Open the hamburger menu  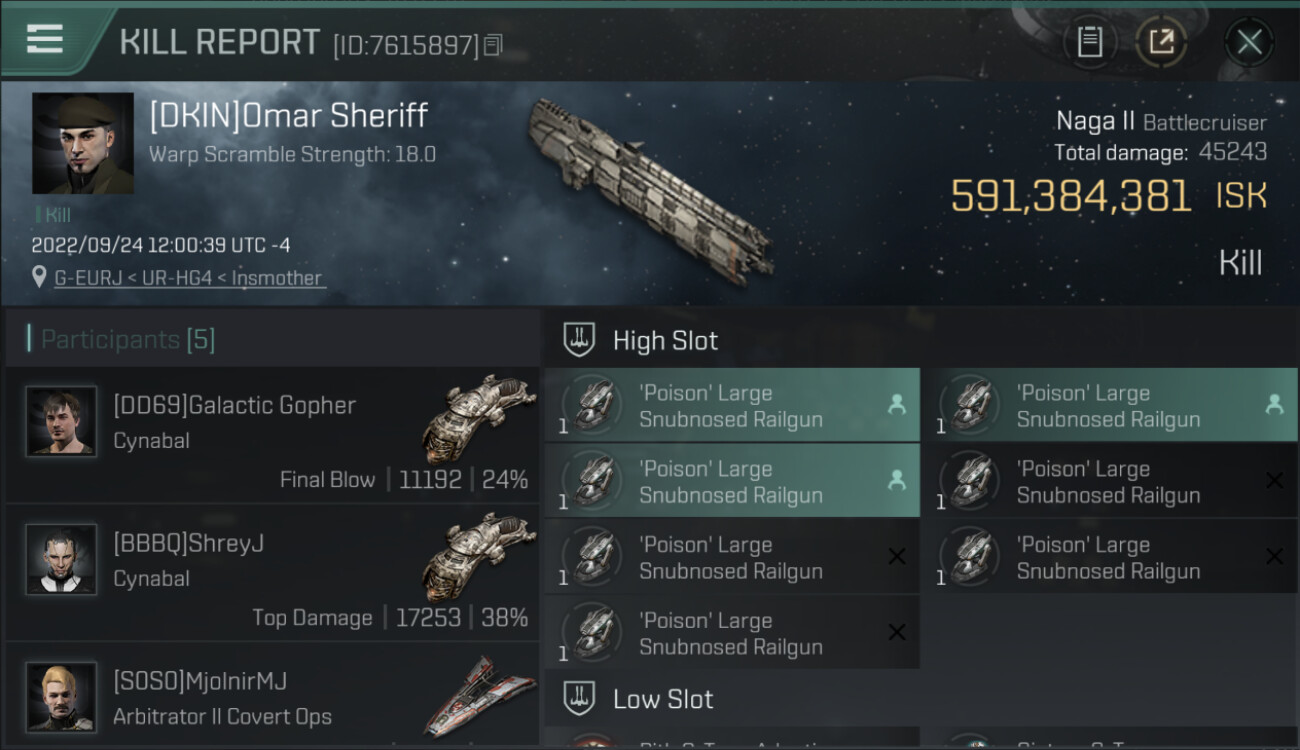tap(45, 39)
